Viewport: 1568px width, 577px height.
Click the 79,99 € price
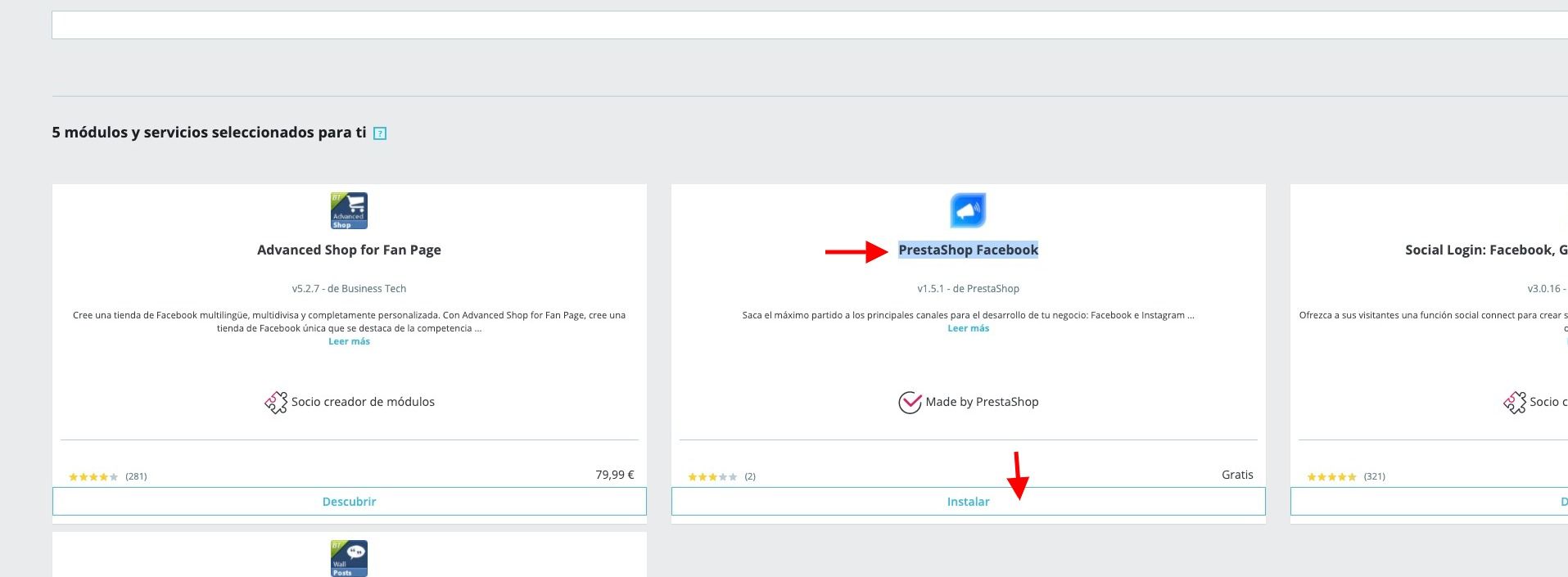(615, 475)
